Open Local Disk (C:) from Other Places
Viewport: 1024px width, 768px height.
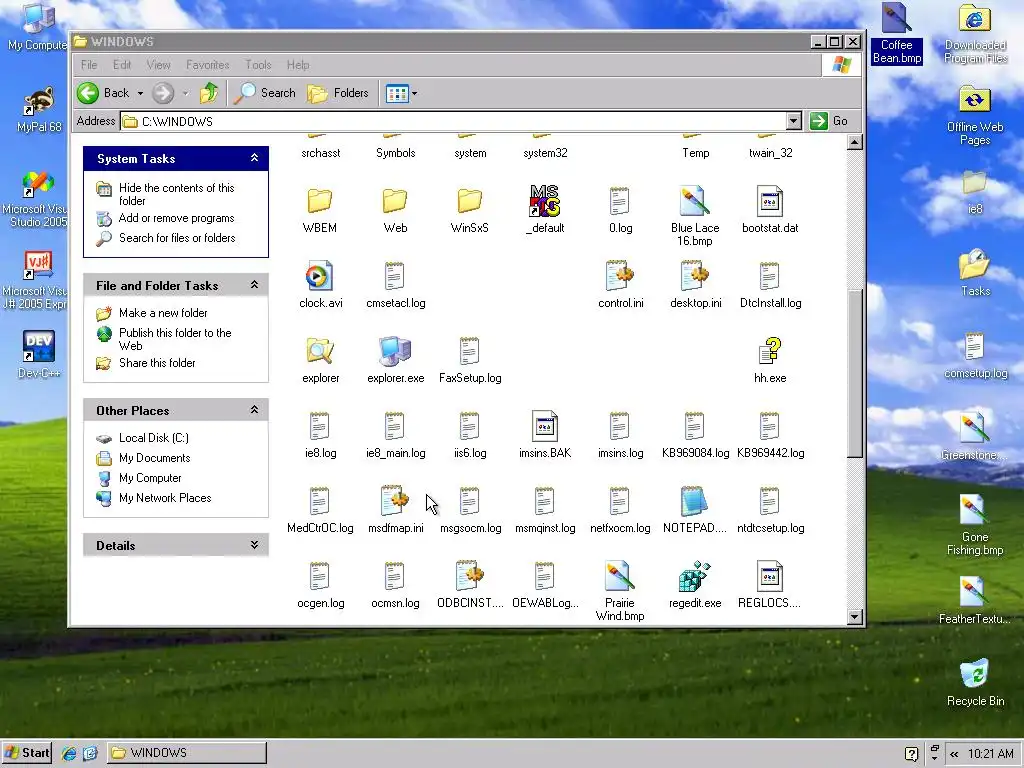(x=153, y=438)
